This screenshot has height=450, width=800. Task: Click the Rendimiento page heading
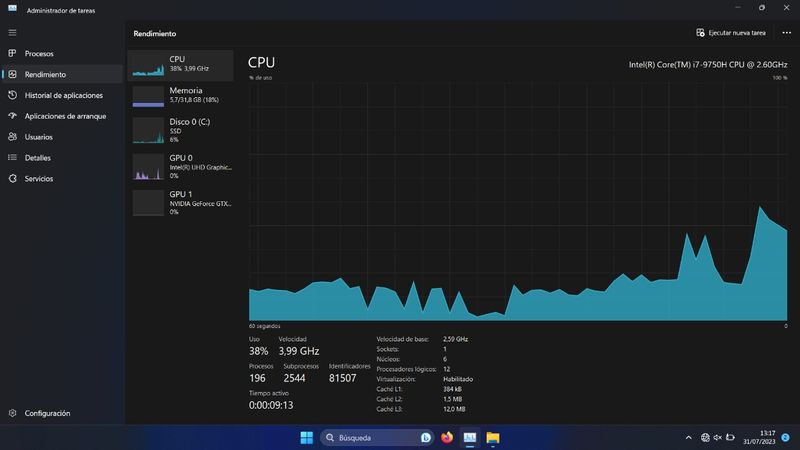155,34
